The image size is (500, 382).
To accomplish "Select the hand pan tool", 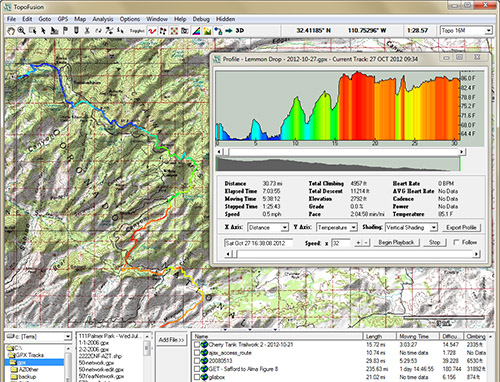I will (x=11, y=31).
